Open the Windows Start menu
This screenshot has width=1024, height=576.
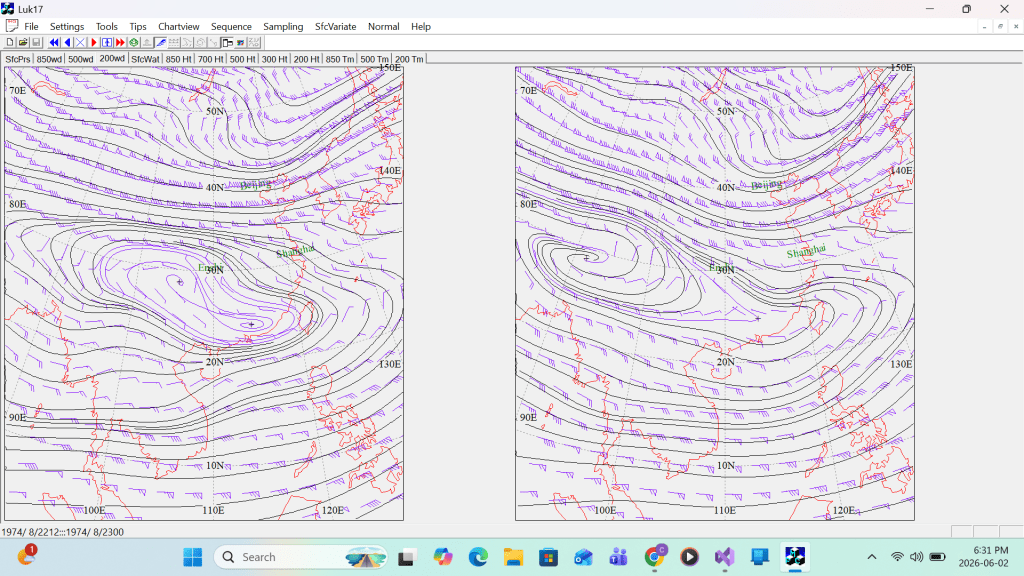pos(193,557)
